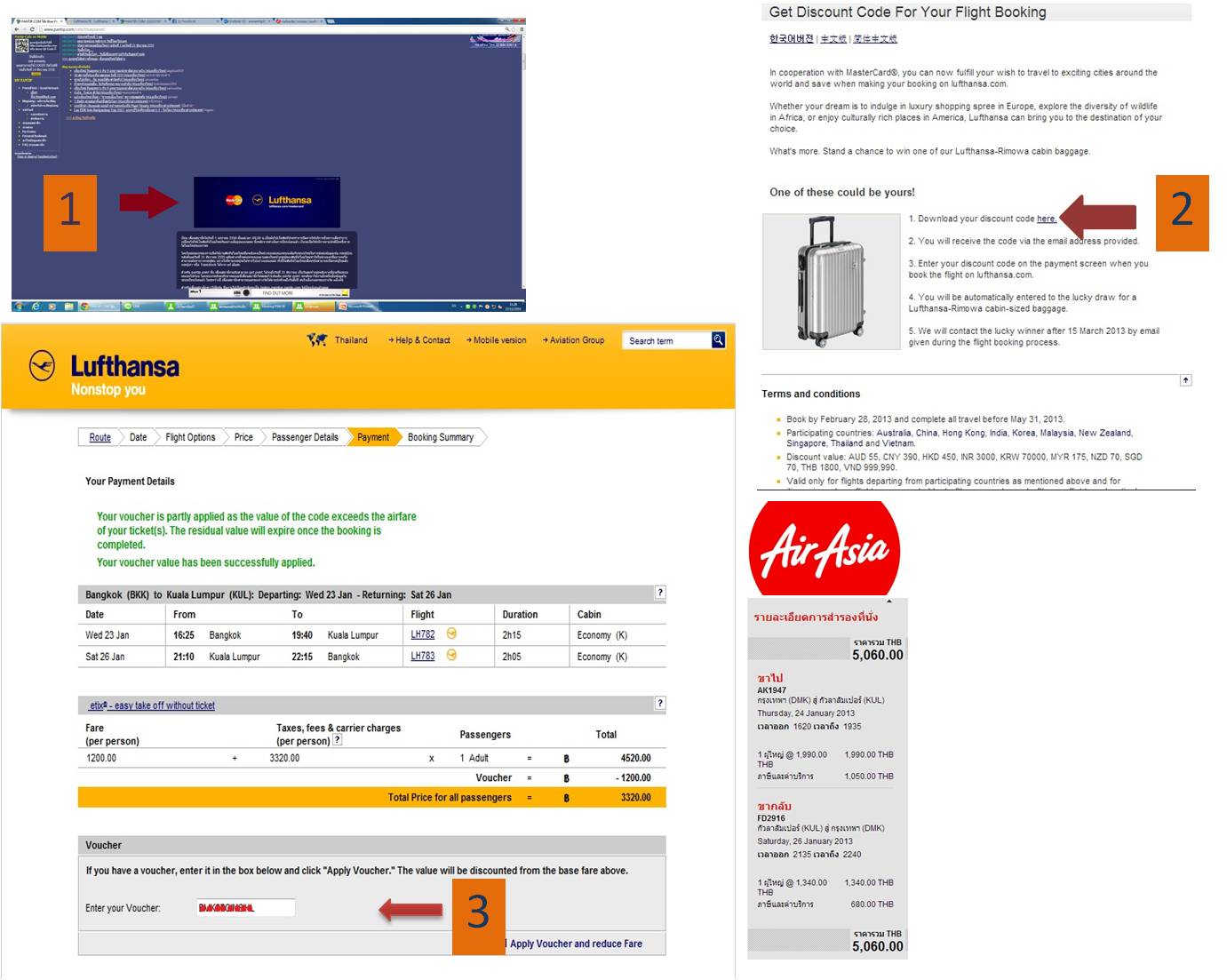1227x980 pixels.
Task: Open the etix easy take off without ticket link
Action: [151, 705]
